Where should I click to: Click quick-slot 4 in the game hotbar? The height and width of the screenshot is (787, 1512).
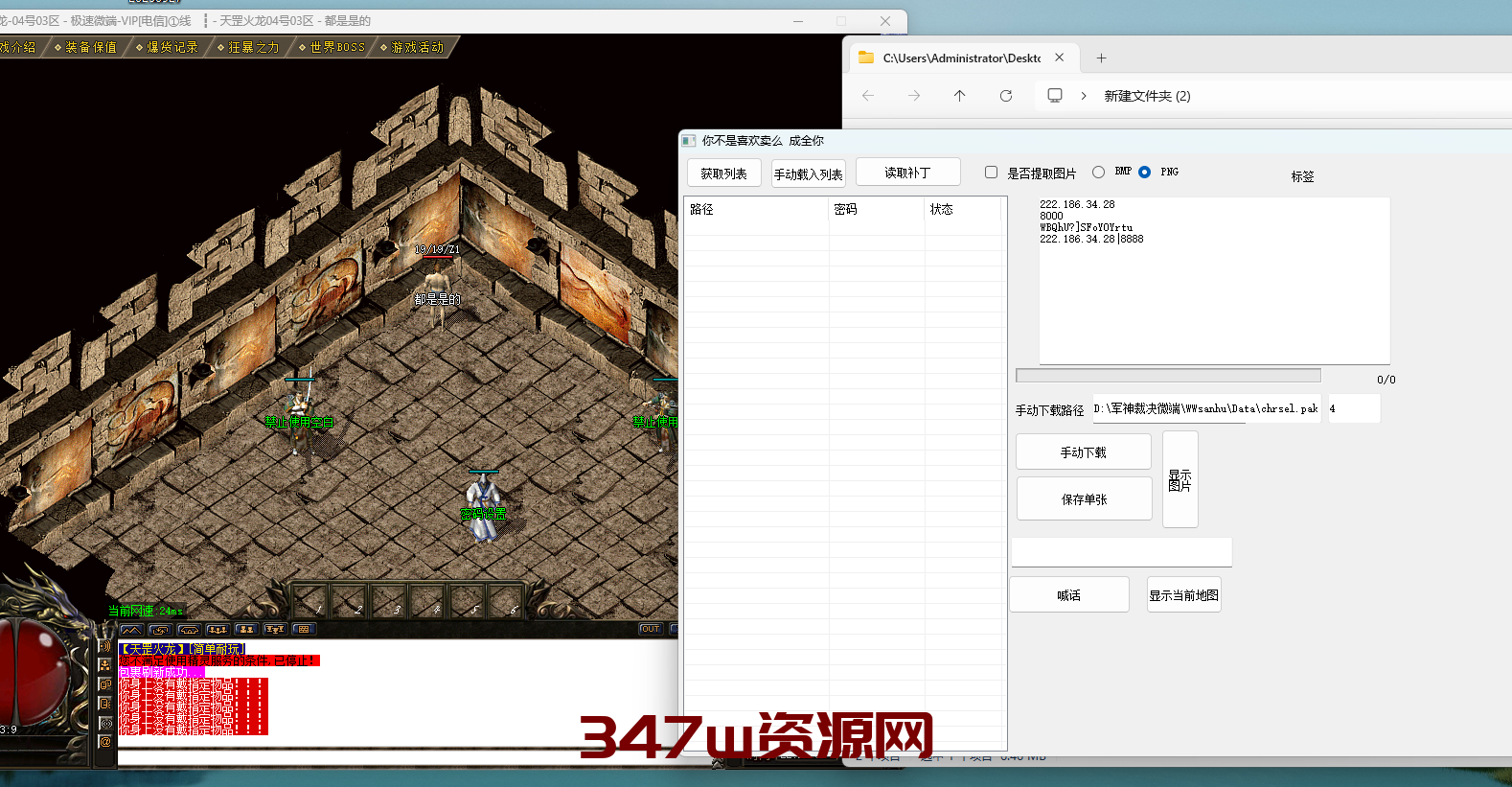coord(427,599)
